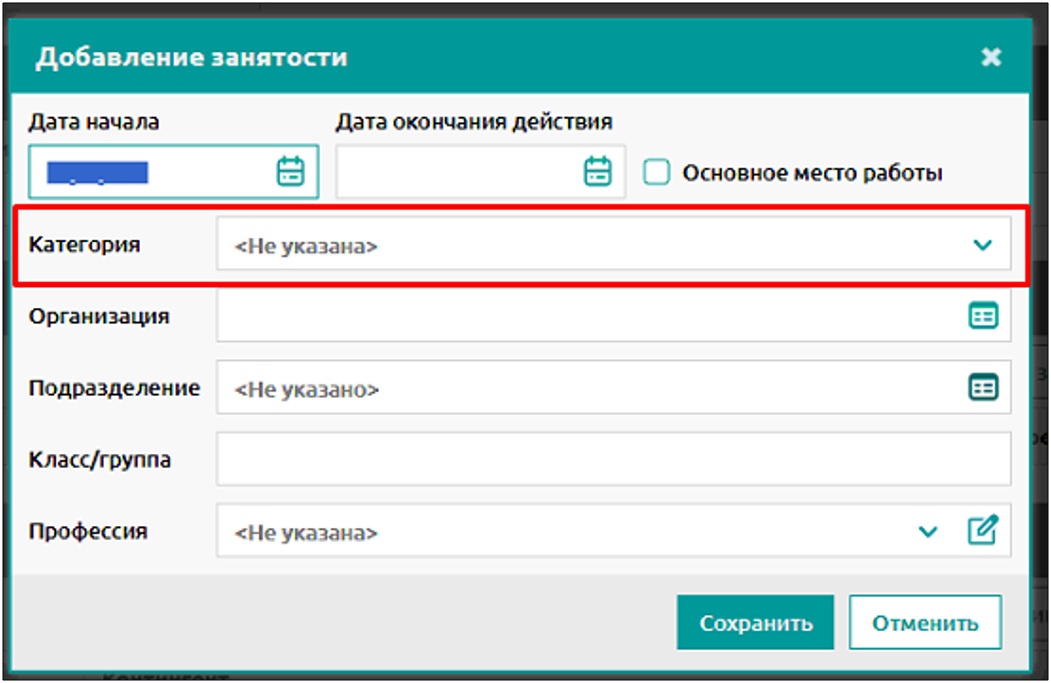The width and height of the screenshot is (1051, 683).
Task: Expand the Категория dropdown chevron
Action: [x=983, y=245]
